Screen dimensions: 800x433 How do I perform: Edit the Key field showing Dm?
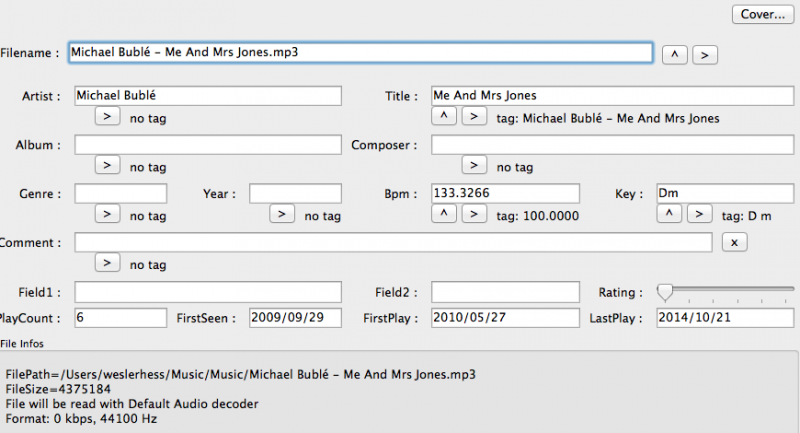coord(725,194)
